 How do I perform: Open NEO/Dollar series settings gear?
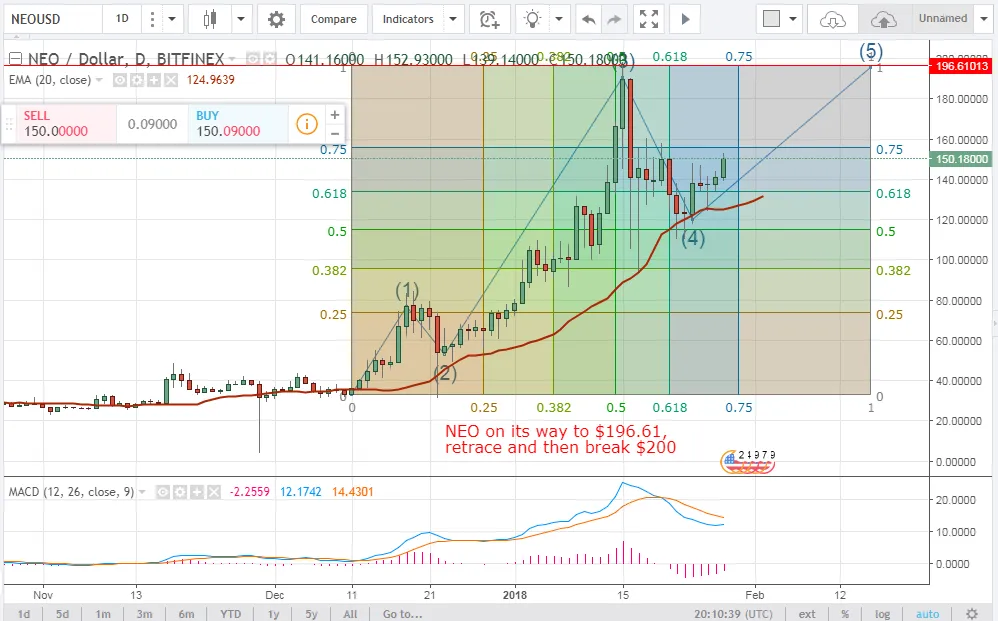click(x=270, y=59)
